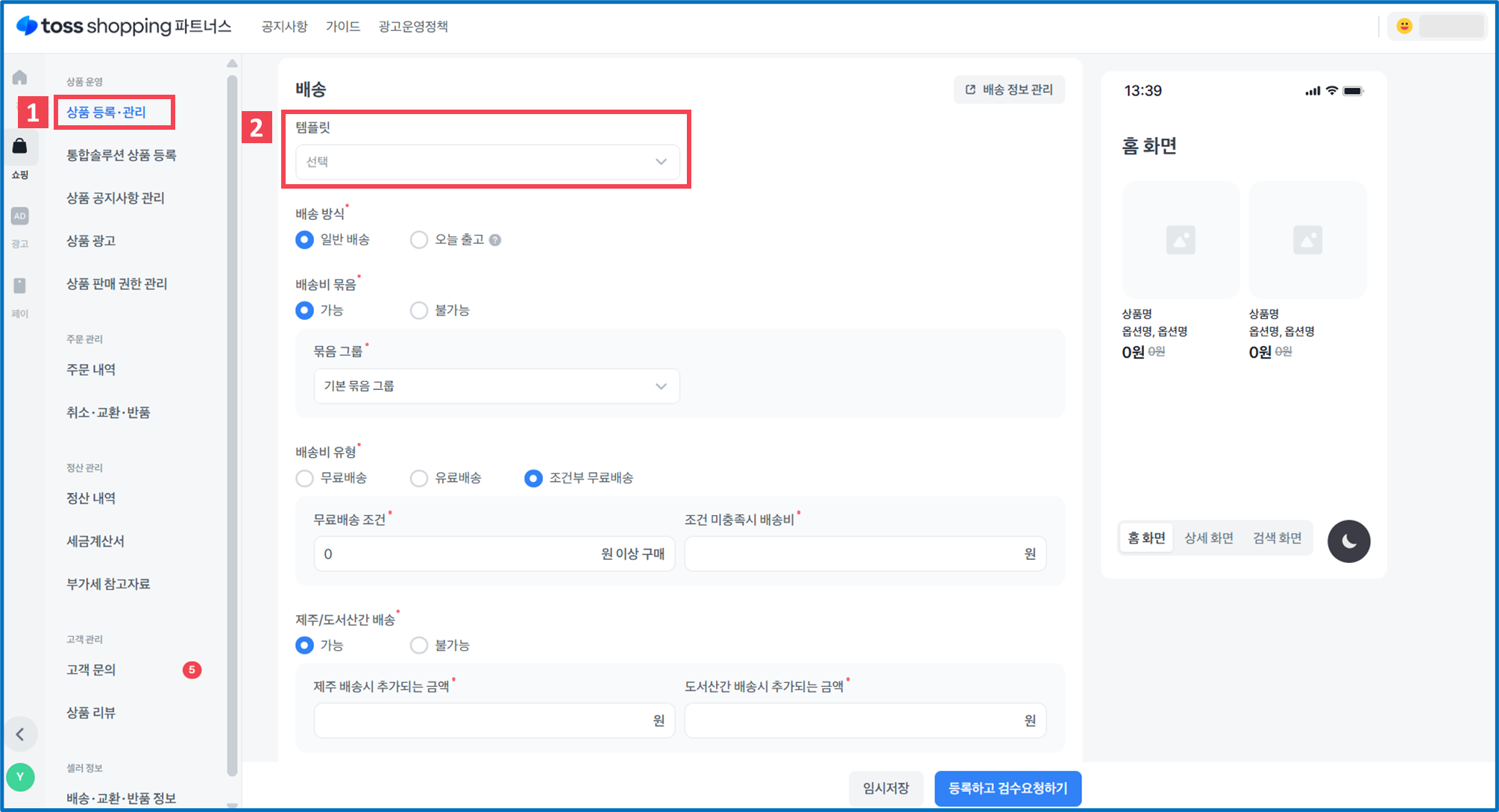Open the 템플릿 선택 dropdown
The width and height of the screenshot is (1499, 812).
click(x=487, y=162)
